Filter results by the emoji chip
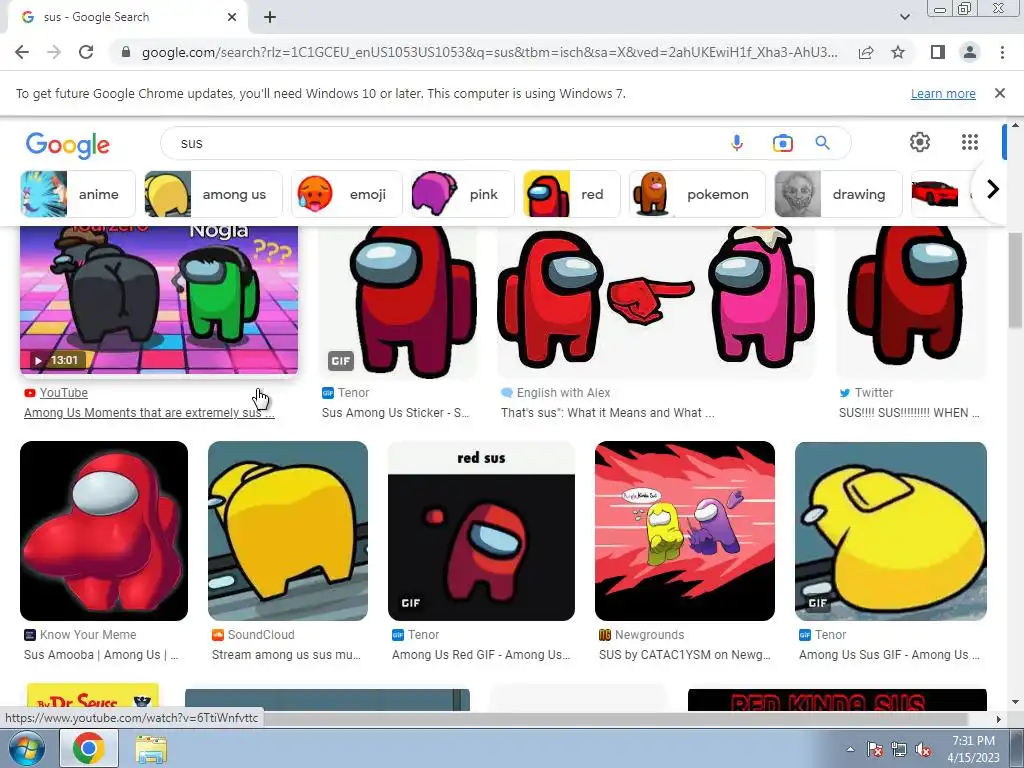The image size is (1024, 768). [347, 194]
